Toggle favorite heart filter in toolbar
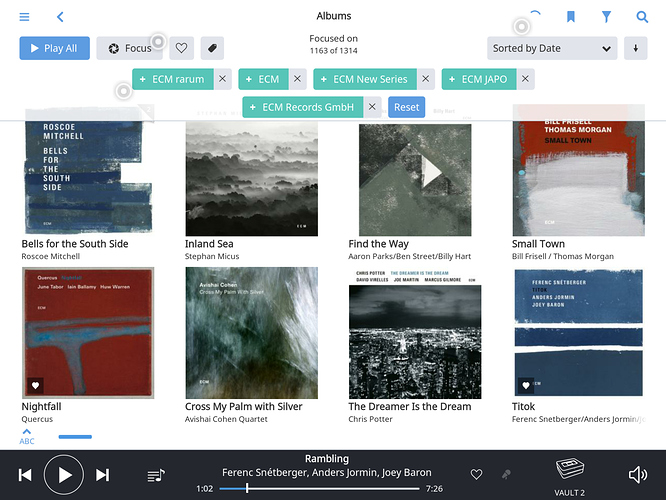This screenshot has height=500, width=666. 181,48
